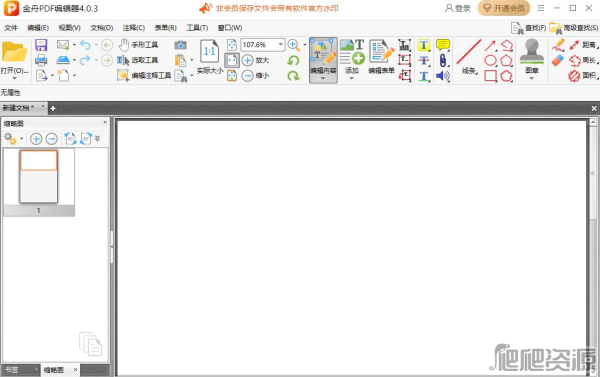Click the Become Member (开通会员) button
The height and width of the screenshot is (377, 600).
[504, 8]
